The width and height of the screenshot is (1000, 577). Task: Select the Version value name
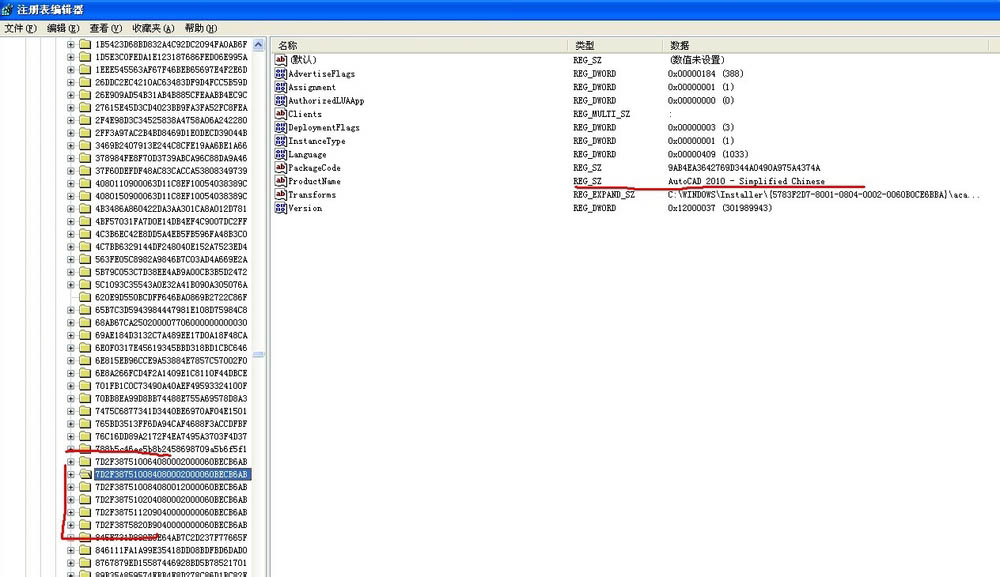coord(305,208)
